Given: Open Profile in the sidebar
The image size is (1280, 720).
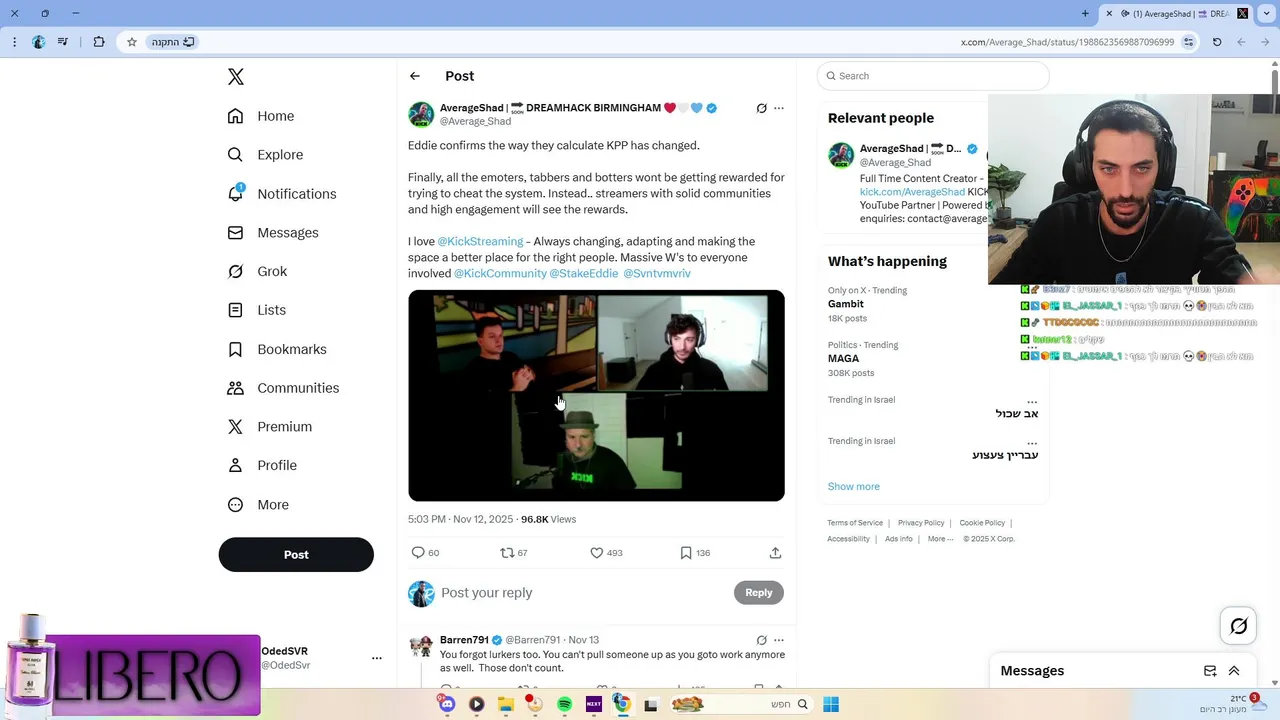Looking at the screenshot, I should (x=262, y=465).
